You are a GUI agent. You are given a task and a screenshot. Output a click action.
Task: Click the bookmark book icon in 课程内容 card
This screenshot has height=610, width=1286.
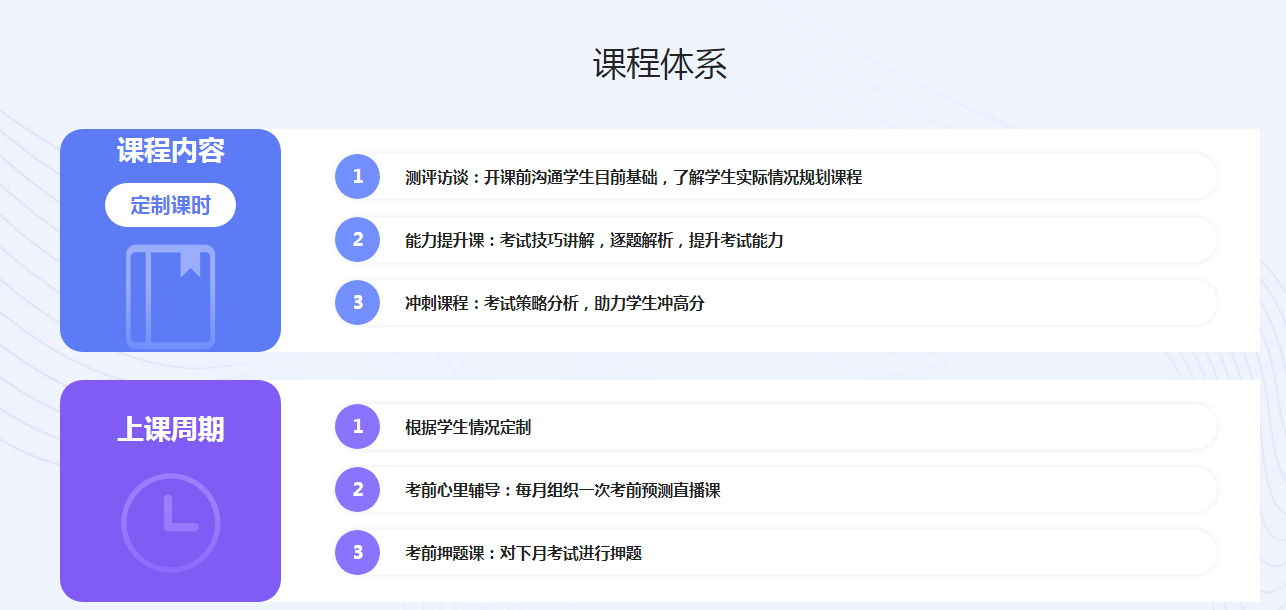pyautogui.click(x=170, y=296)
